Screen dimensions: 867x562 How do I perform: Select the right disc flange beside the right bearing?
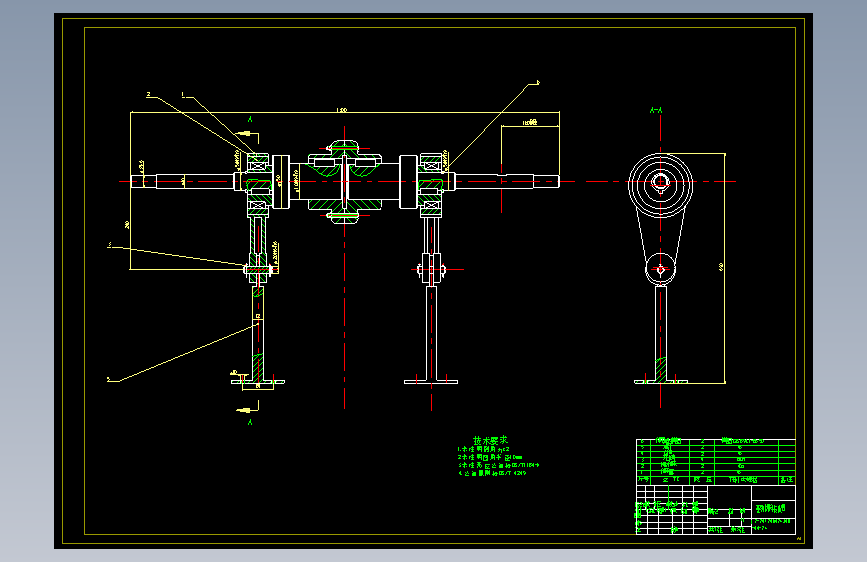[408, 182]
